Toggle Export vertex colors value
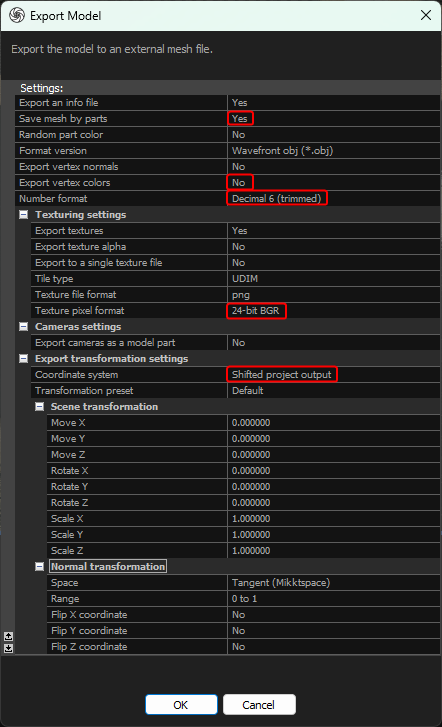 click(333, 183)
